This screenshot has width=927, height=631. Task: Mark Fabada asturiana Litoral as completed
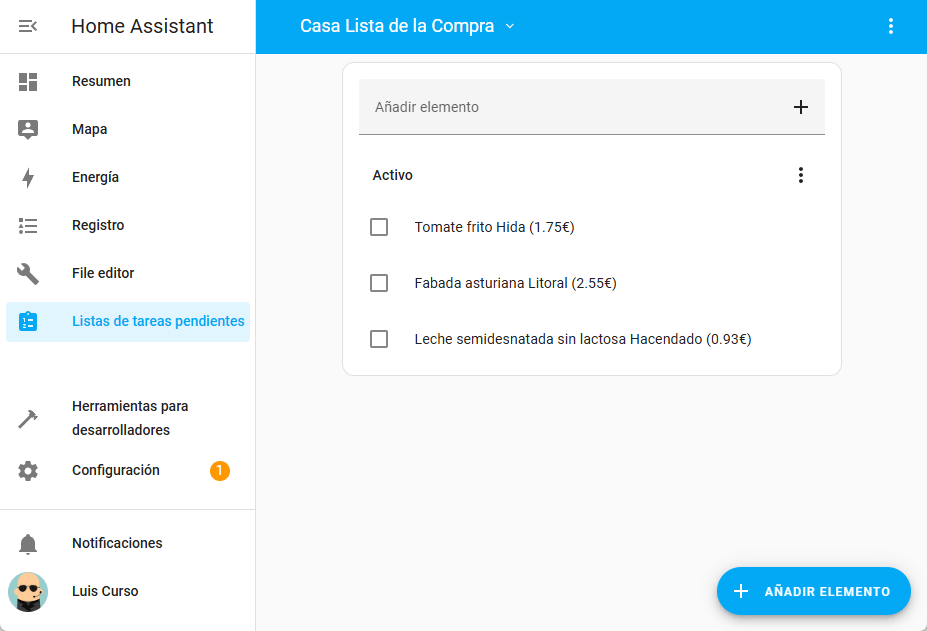point(379,283)
